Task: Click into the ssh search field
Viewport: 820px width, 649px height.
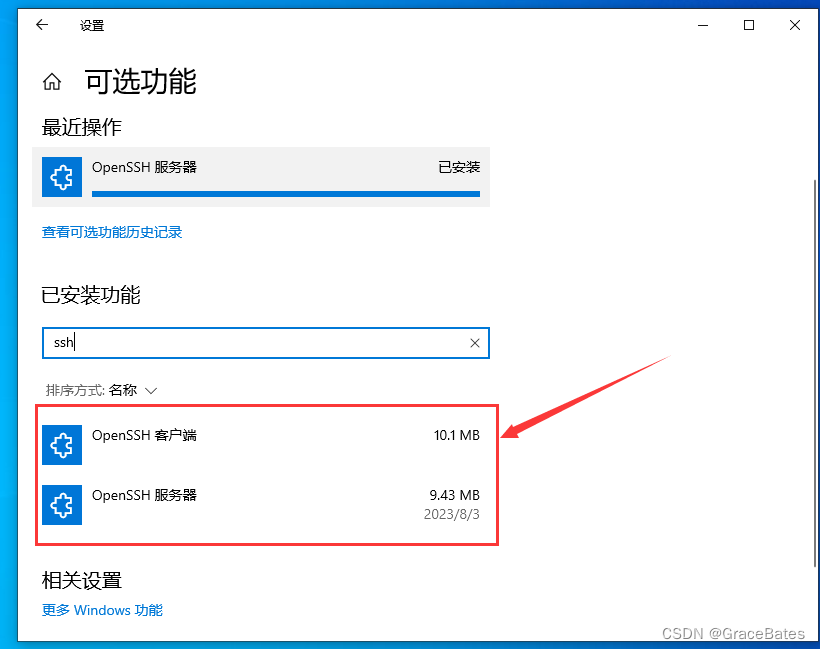Action: (266, 343)
